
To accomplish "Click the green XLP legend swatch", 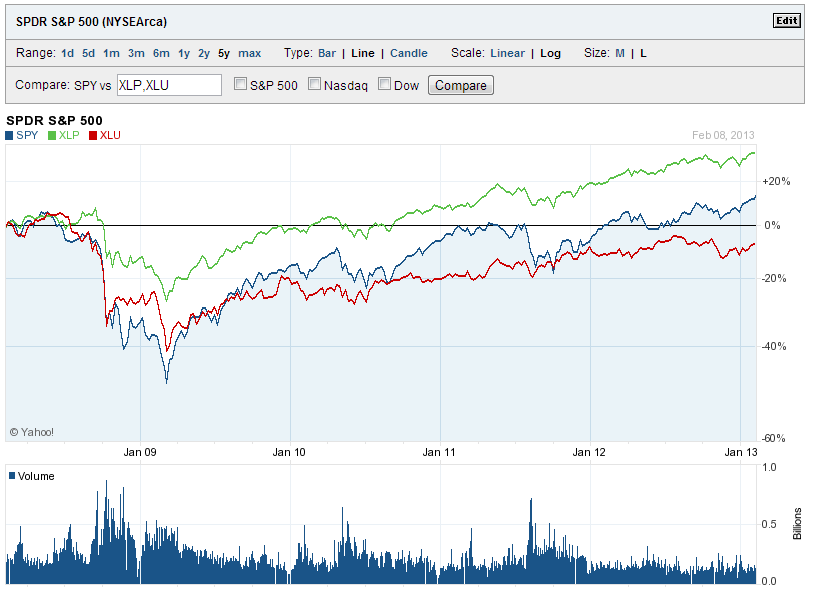I will pos(52,136).
